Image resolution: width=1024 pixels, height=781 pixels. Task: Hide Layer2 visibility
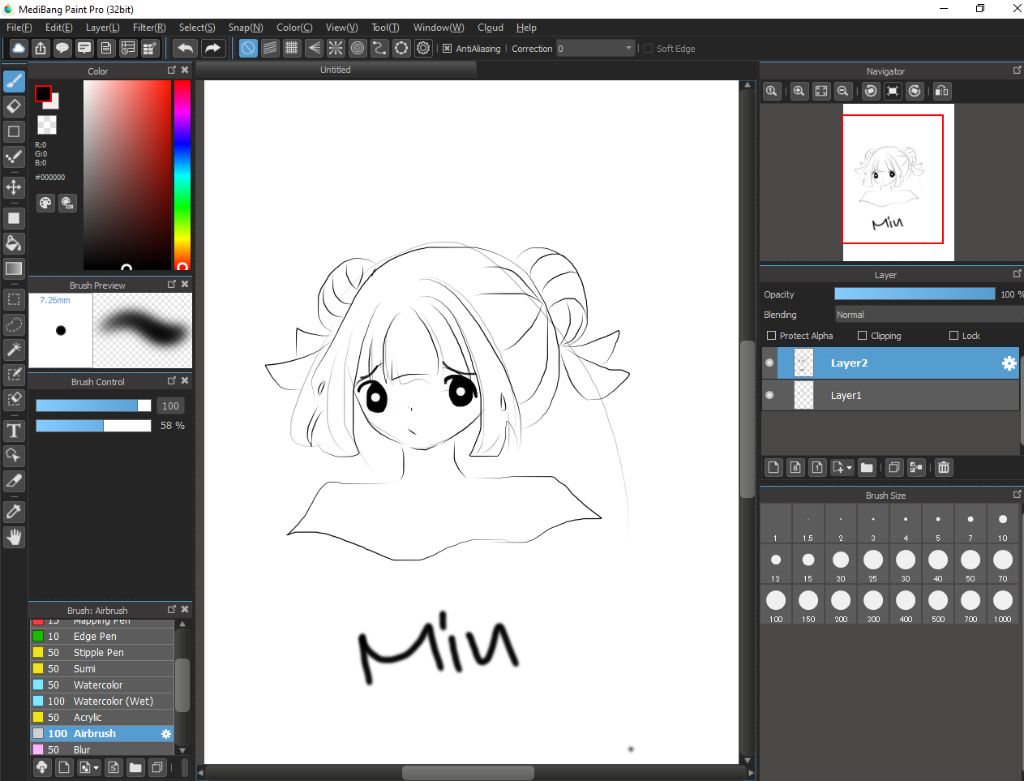(769, 363)
